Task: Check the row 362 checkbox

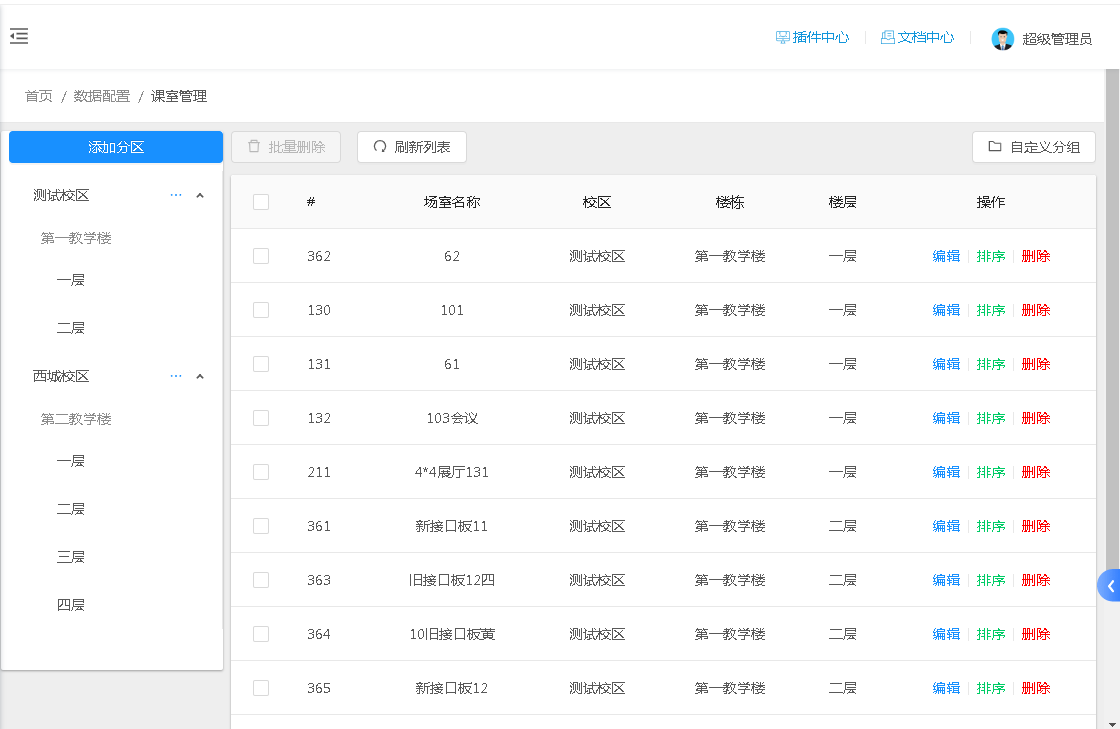Action: click(x=261, y=256)
